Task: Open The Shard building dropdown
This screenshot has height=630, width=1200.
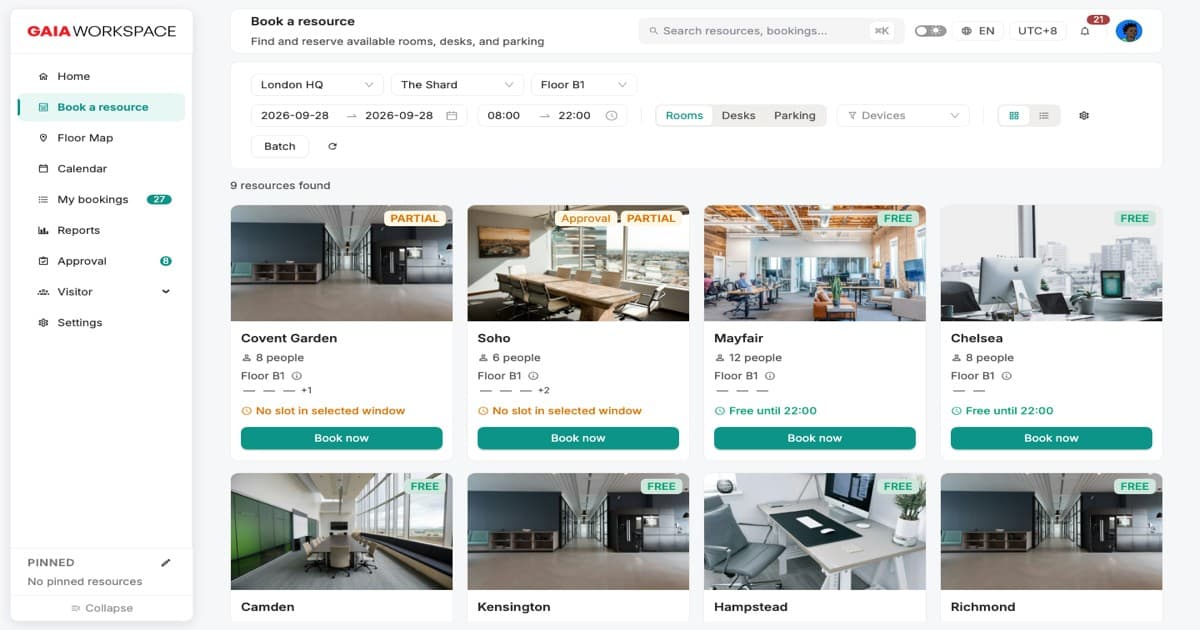Action: point(457,85)
